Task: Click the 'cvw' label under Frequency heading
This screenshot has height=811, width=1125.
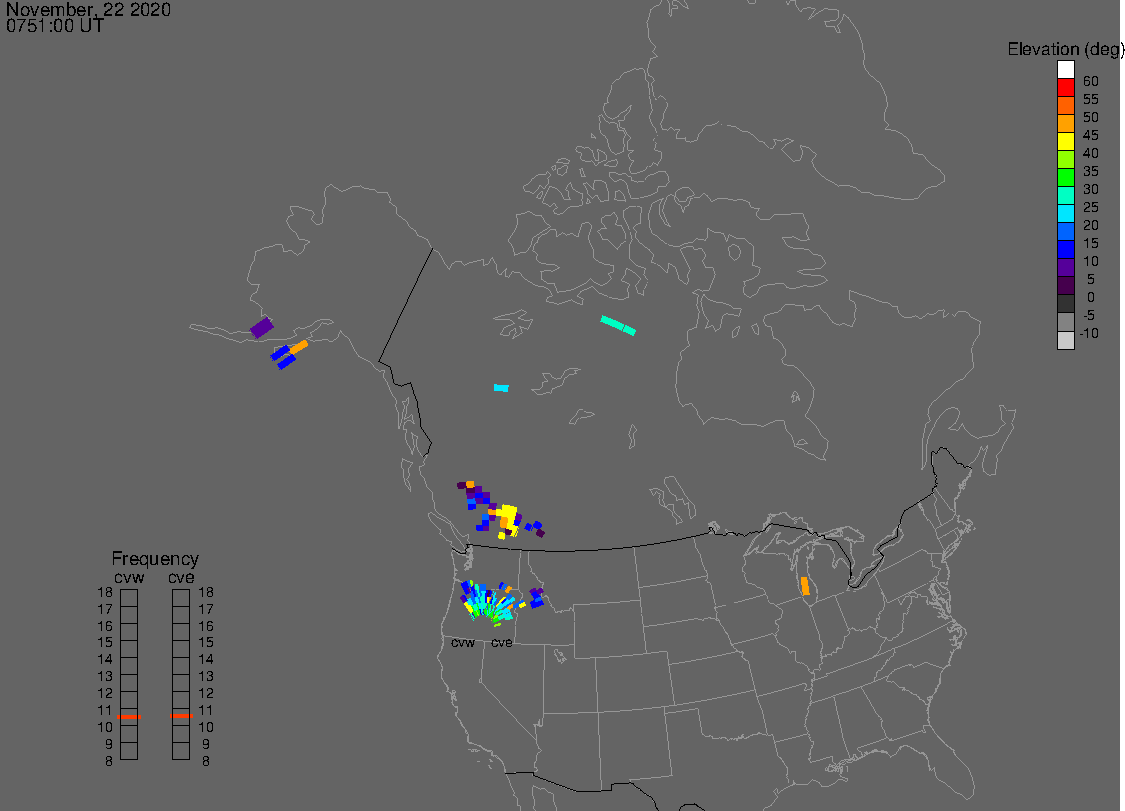Action: click(x=129, y=577)
